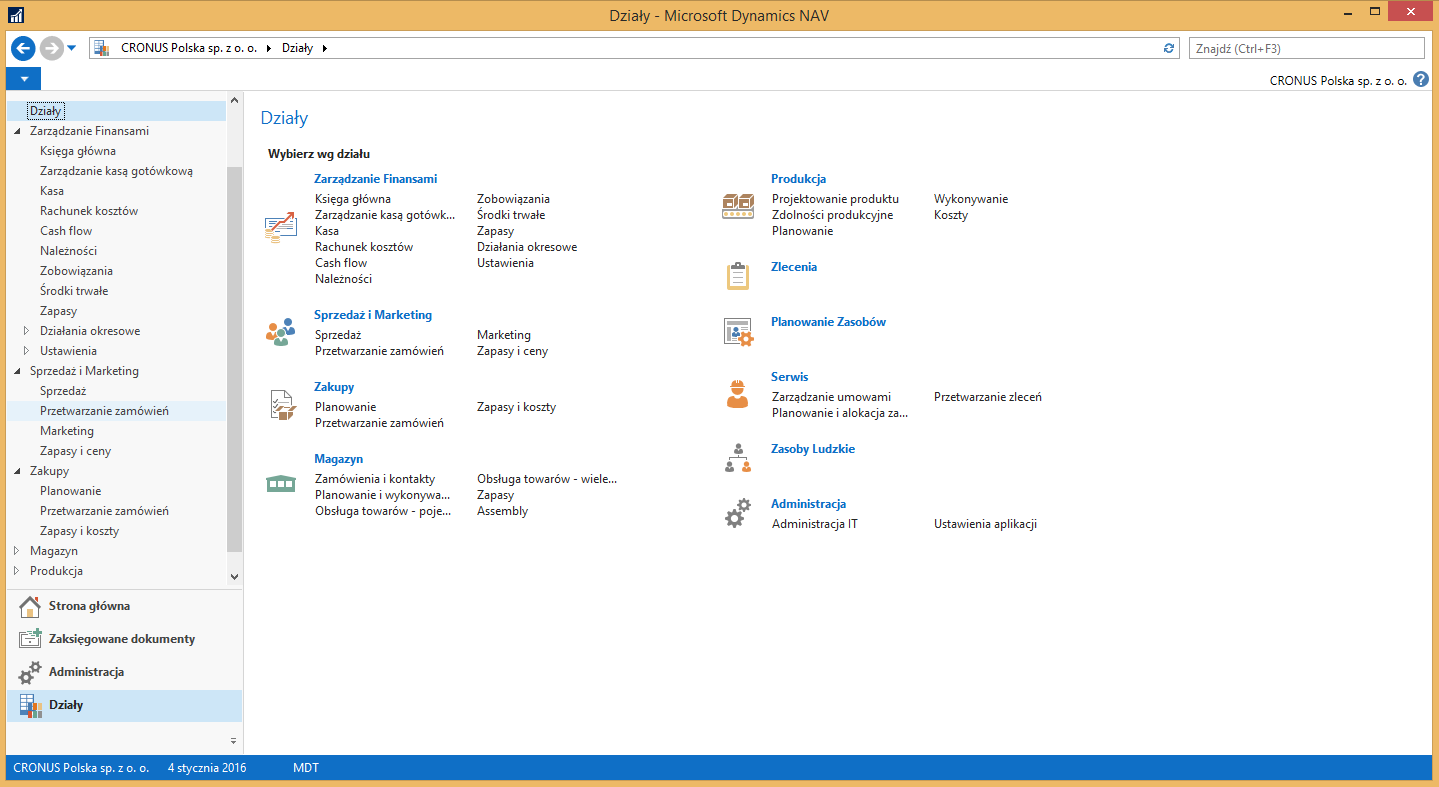
Task: Open Planowanie Zasobów heading link
Action: [828, 322]
